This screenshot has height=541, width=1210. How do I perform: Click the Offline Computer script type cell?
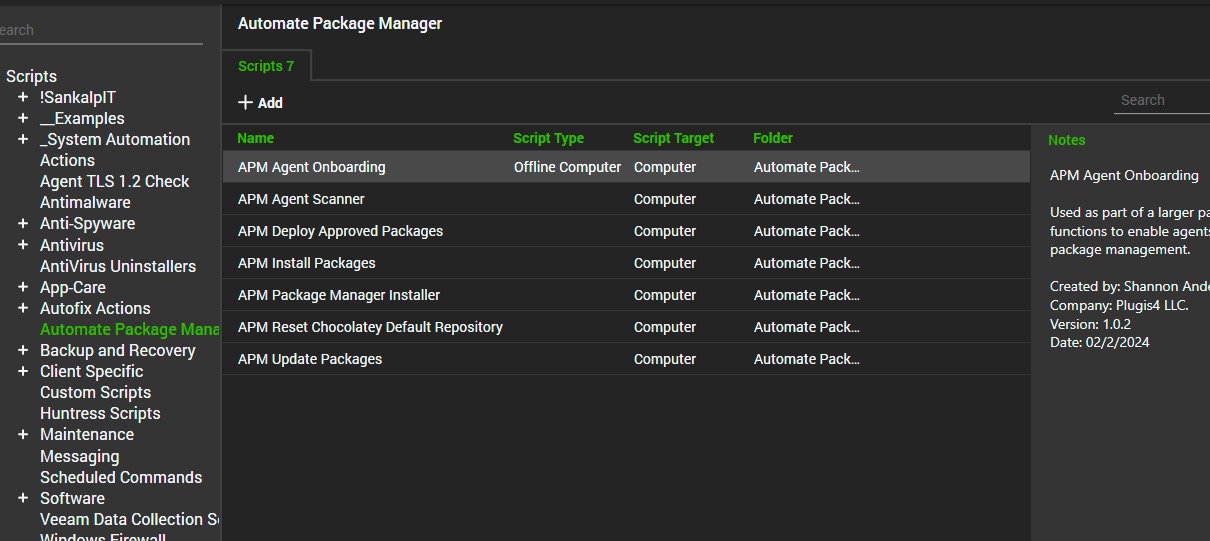pos(567,167)
